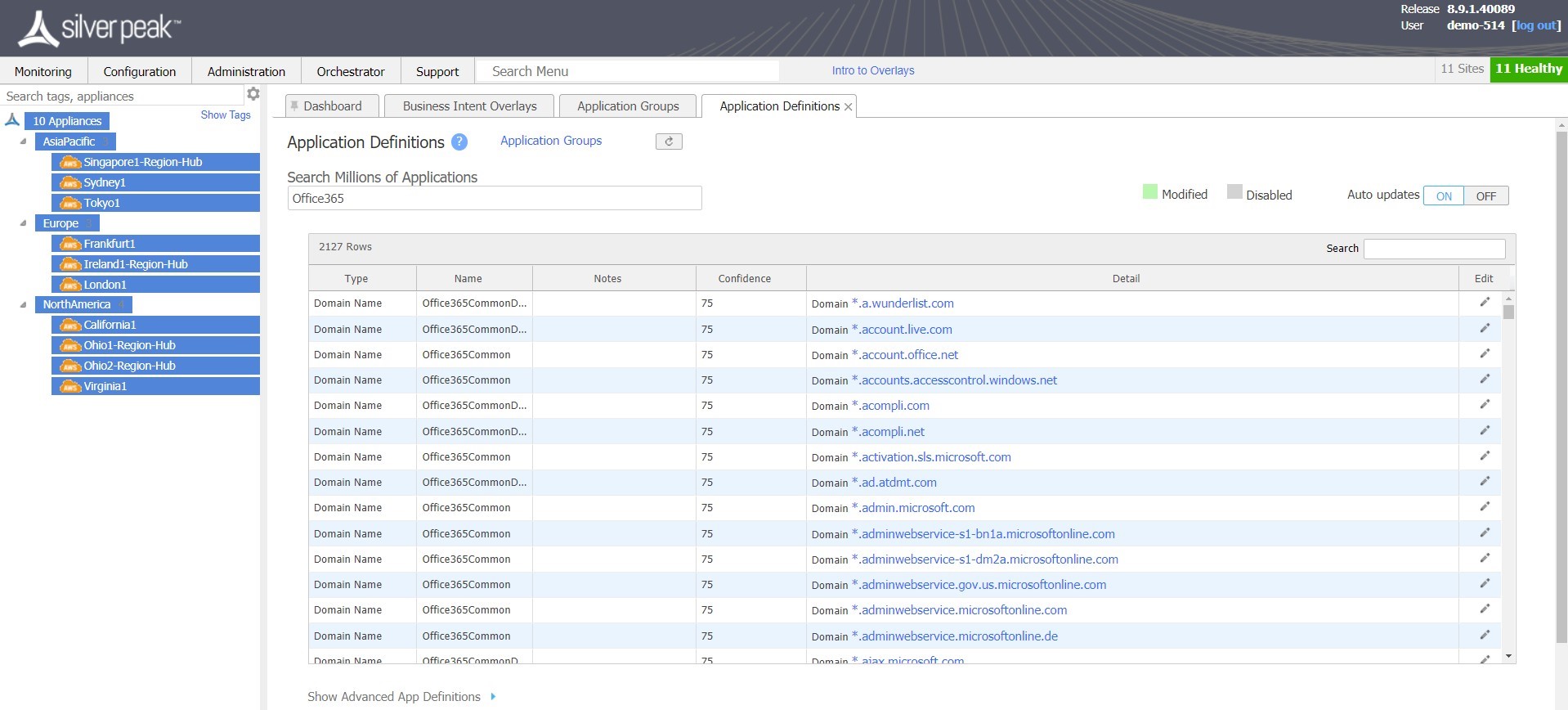The height and width of the screenshot is (710, 1568).
Task: Edit the *.ad.atdmt.com definition
Action: [1485, 482]
